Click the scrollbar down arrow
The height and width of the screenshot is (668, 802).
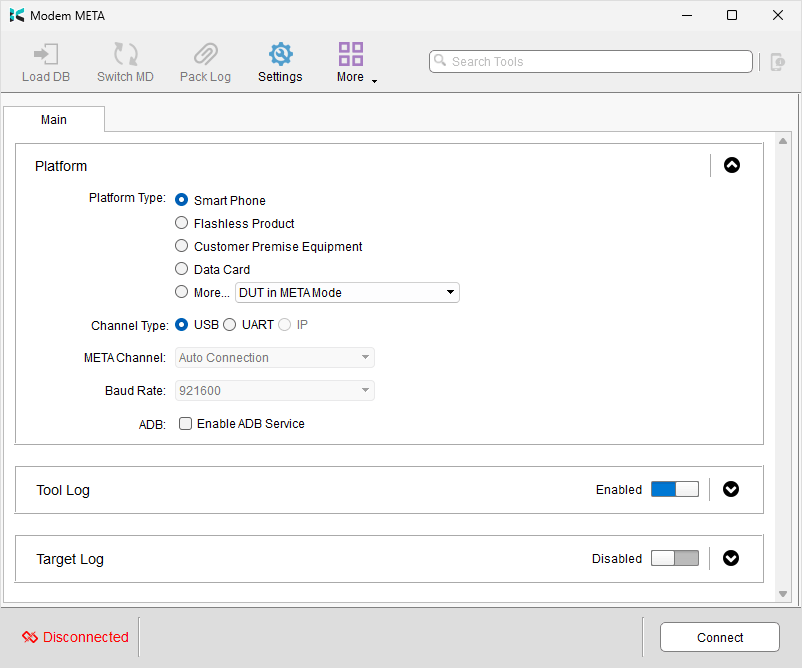[783, 594]
